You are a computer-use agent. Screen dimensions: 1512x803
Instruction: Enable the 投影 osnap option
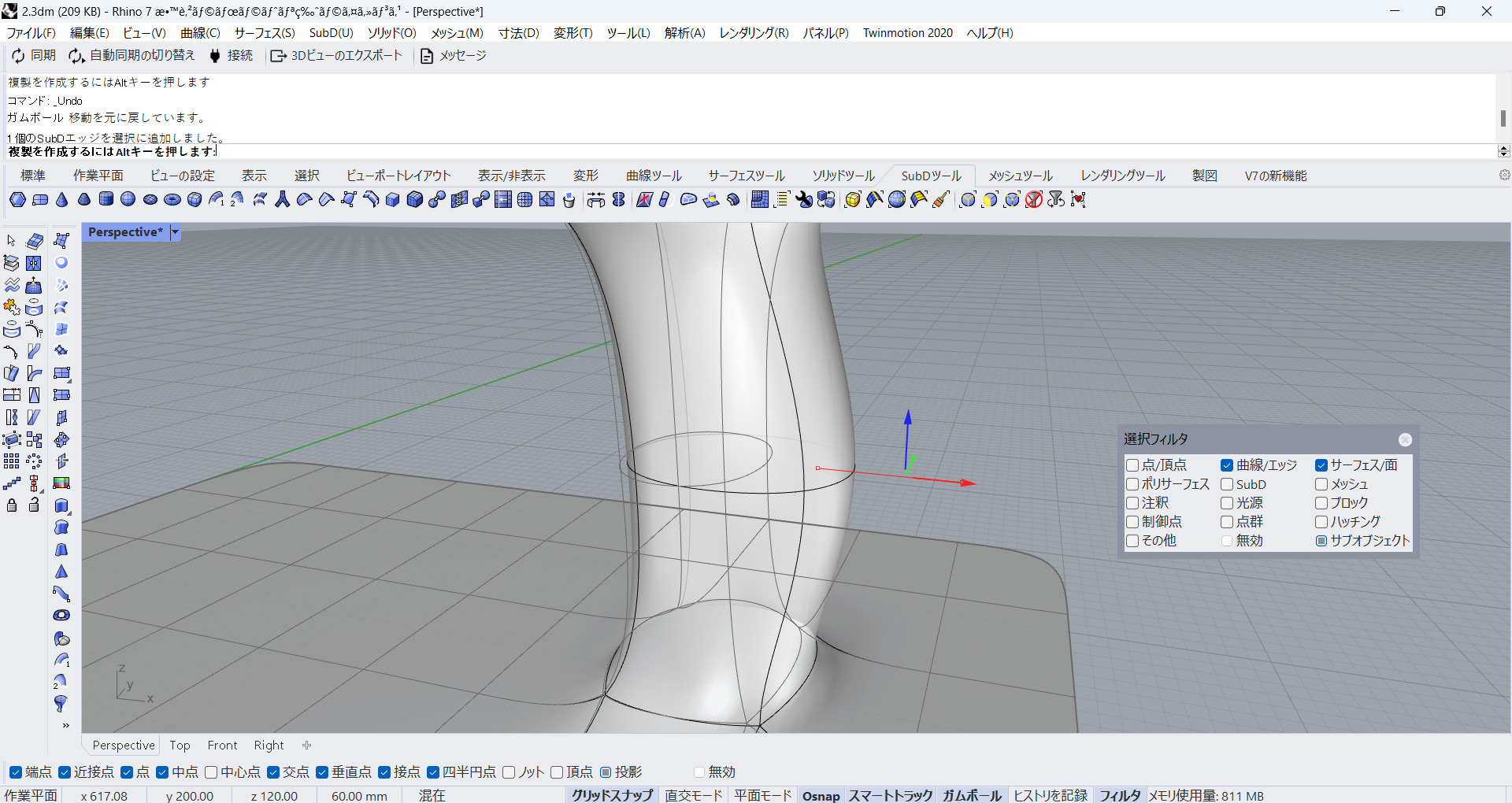click(606, 772)
